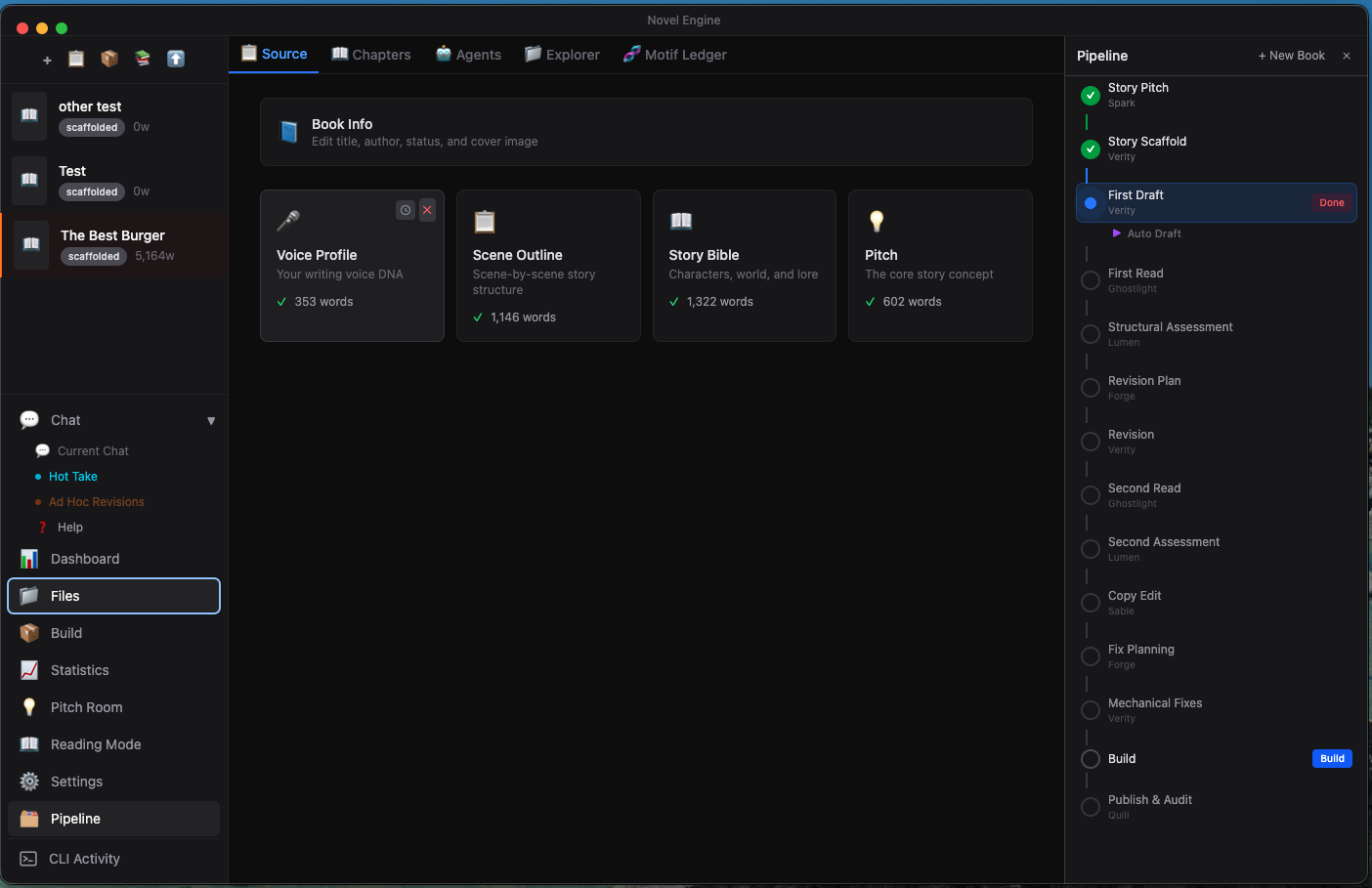Switch to the Chapters tab

tap(370, 55)
